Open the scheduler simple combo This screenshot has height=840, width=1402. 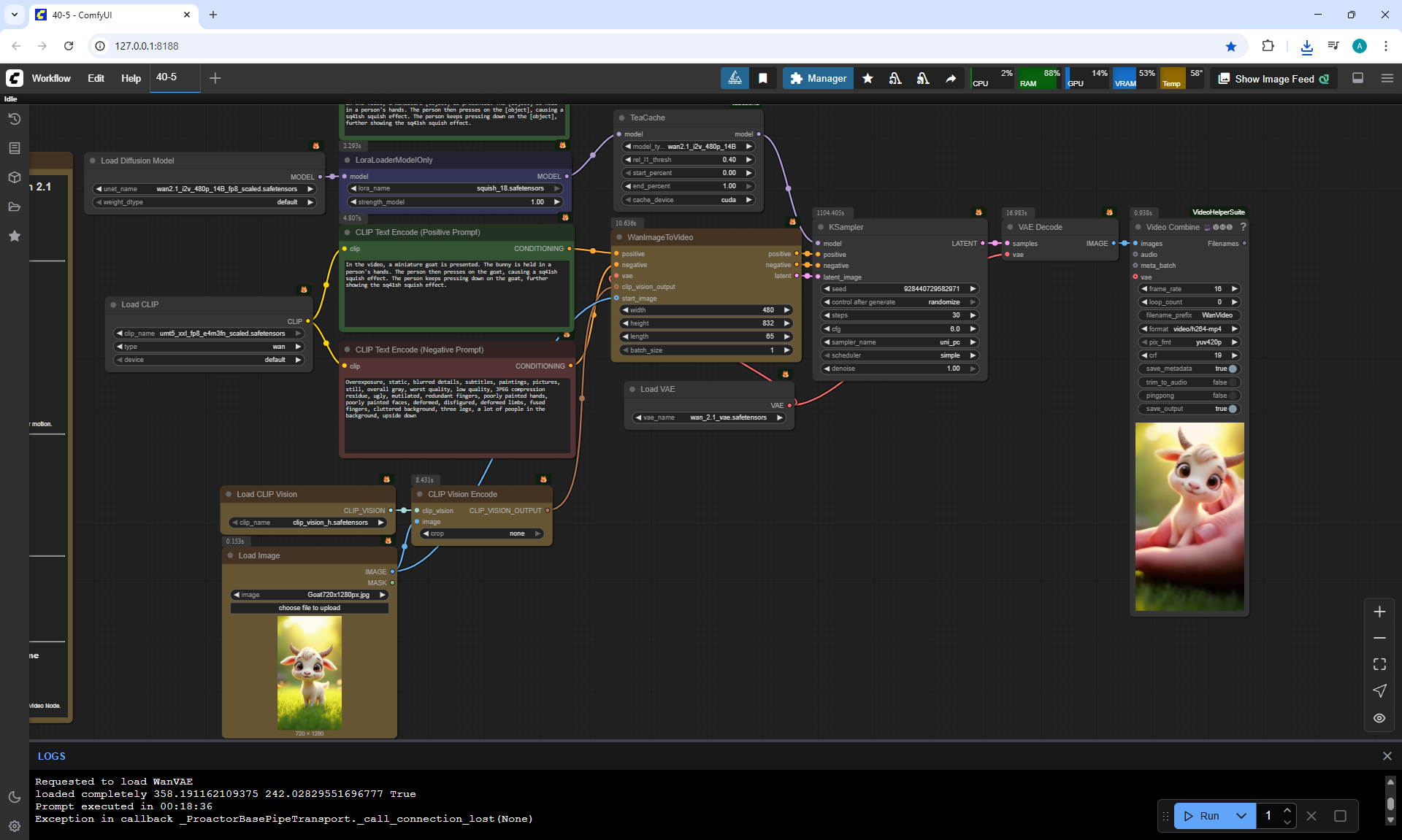click(900, 355)
